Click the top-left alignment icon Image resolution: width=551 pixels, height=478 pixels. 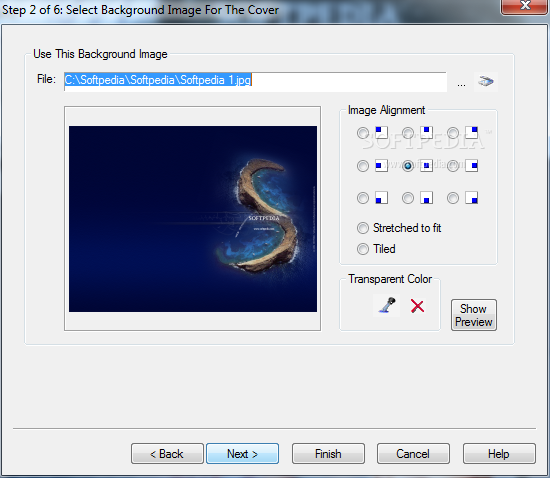382,133
